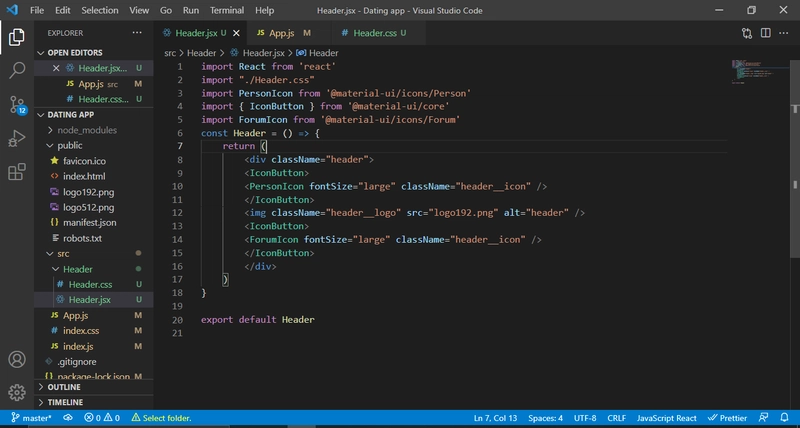
Task: Click the VS Code logo in title bar
Action: (x=12, y=10)
